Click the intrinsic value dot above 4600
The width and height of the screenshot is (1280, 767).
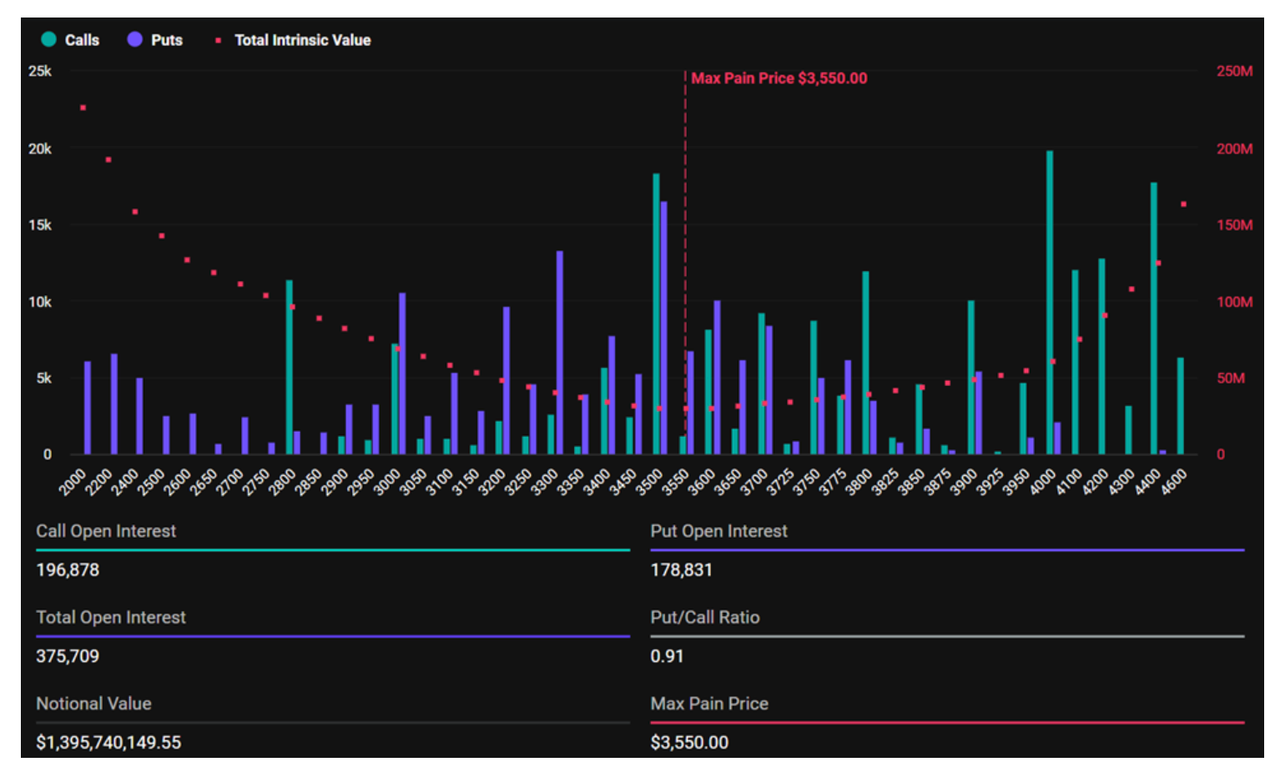pos(1183,204)
